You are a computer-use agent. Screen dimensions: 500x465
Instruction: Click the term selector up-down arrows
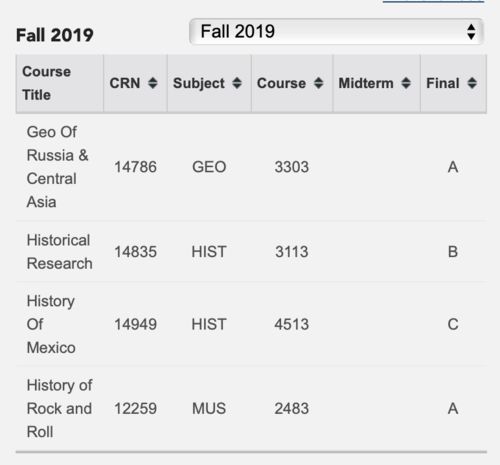point(471,32)
